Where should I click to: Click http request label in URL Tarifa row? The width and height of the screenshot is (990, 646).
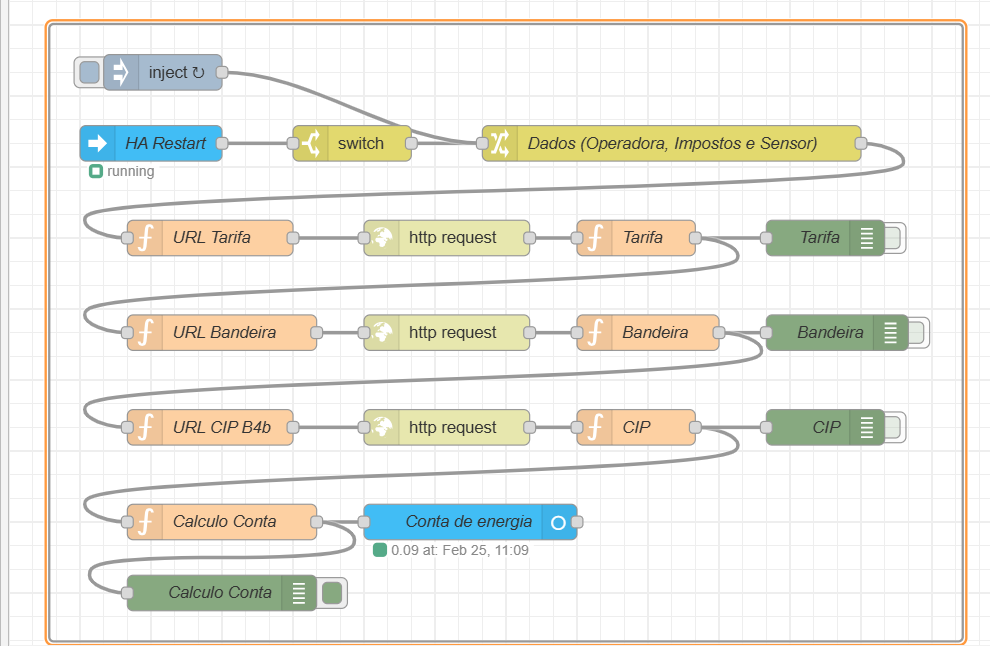(453, 237)
